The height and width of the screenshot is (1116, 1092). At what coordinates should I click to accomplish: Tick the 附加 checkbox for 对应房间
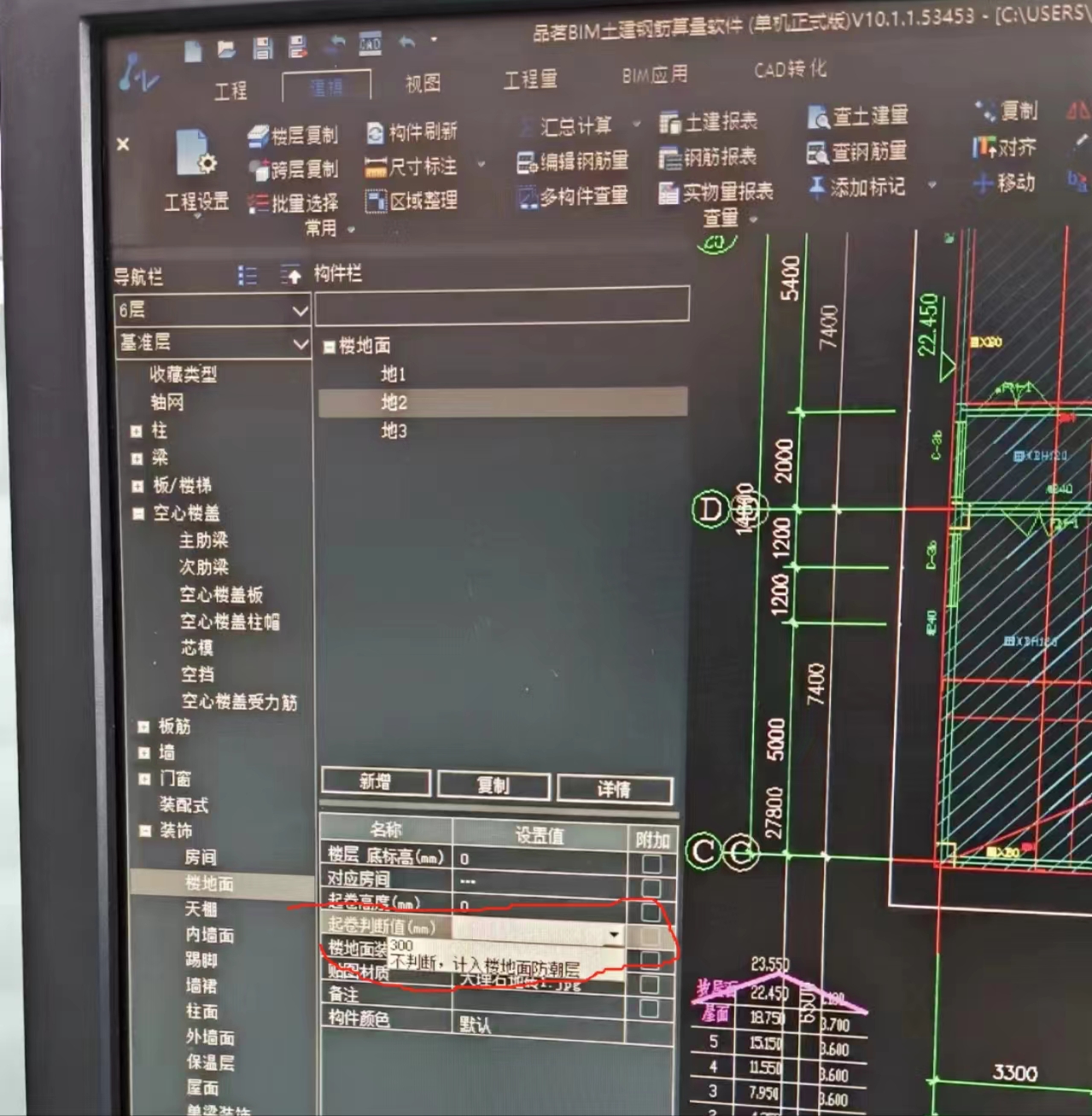click(651, 888)
